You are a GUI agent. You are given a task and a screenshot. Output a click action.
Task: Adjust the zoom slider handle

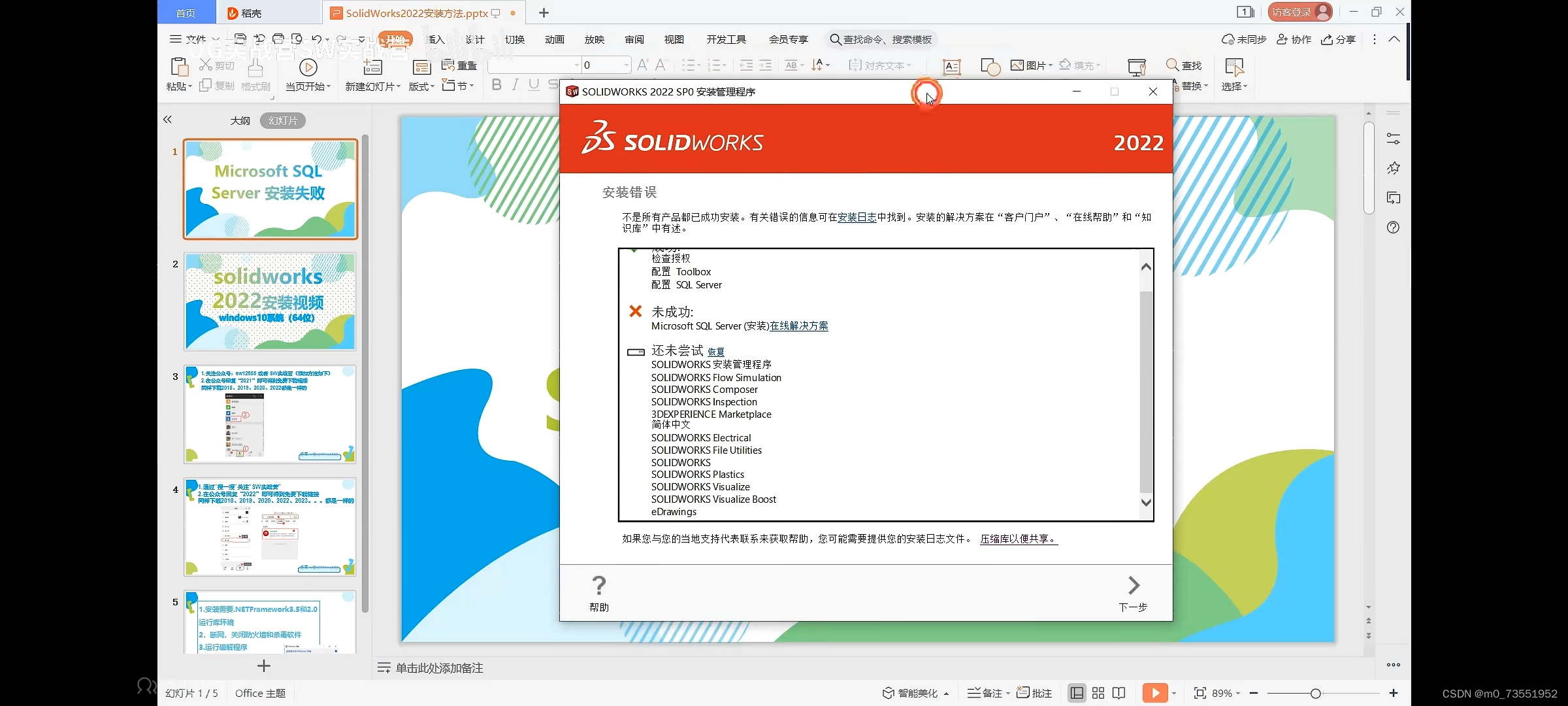click(1315, 693)
